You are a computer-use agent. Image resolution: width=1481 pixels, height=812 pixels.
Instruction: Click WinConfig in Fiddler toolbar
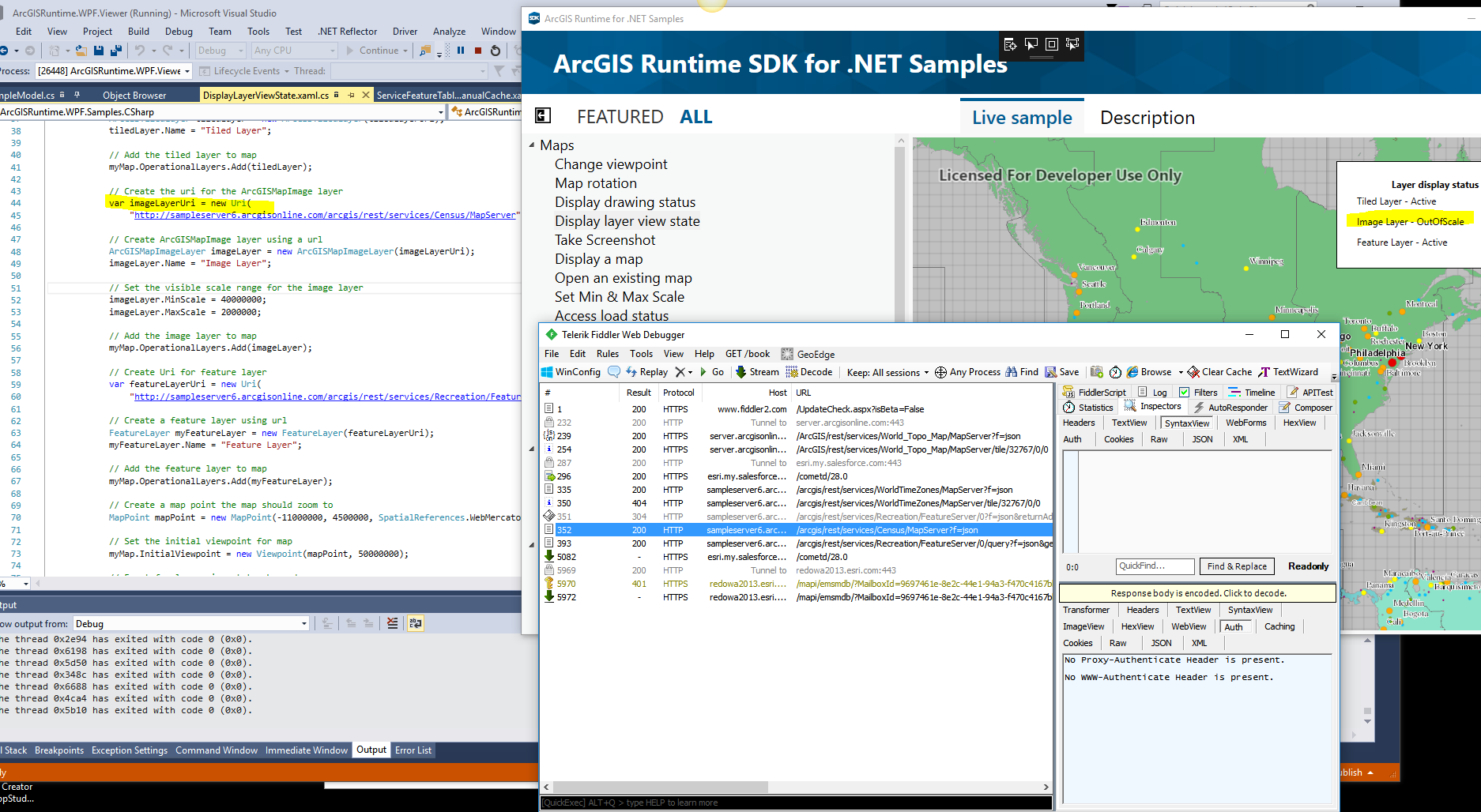(x=571, y=372)
